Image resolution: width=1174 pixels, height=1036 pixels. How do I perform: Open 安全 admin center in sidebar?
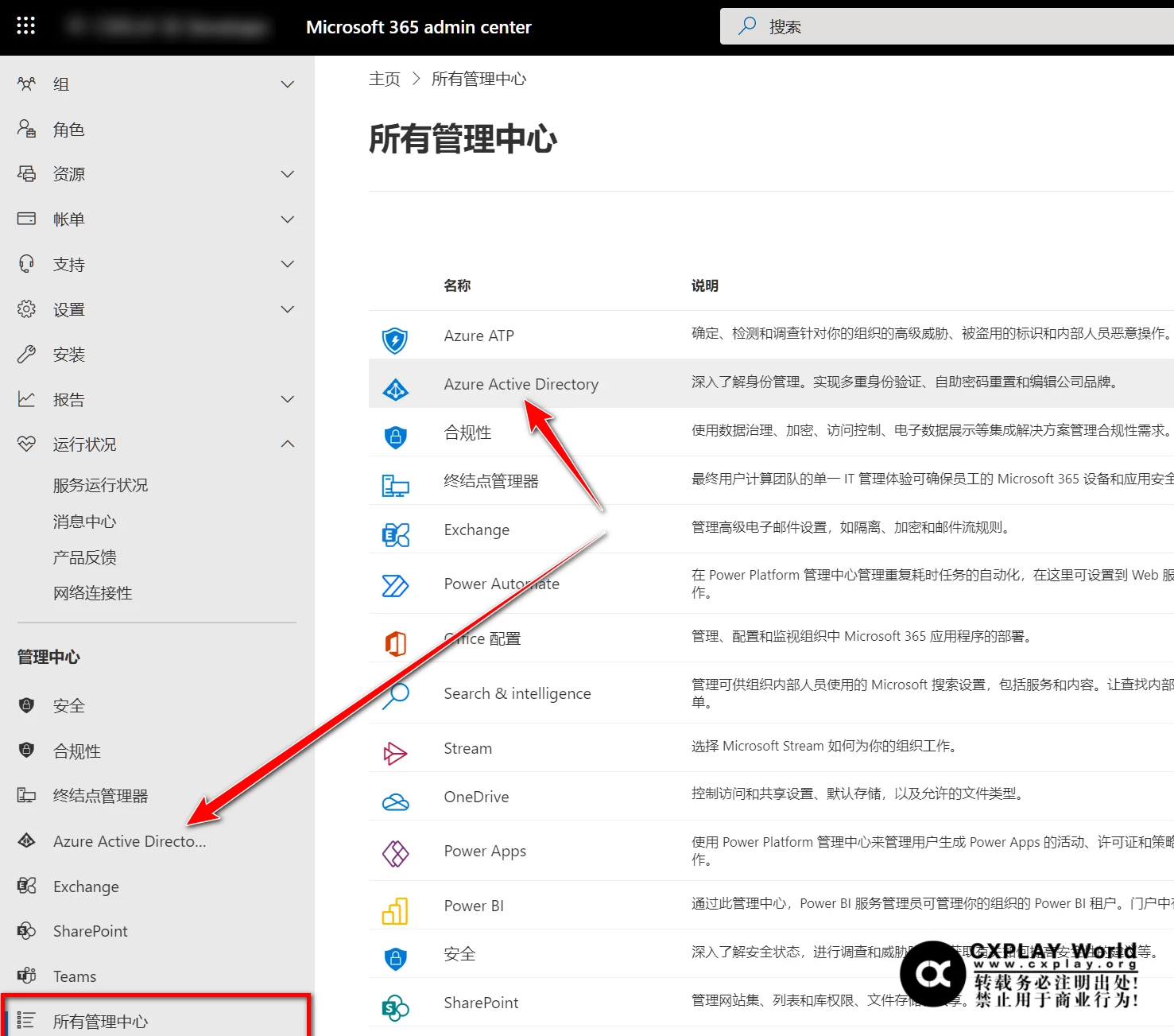click(68, 706)
